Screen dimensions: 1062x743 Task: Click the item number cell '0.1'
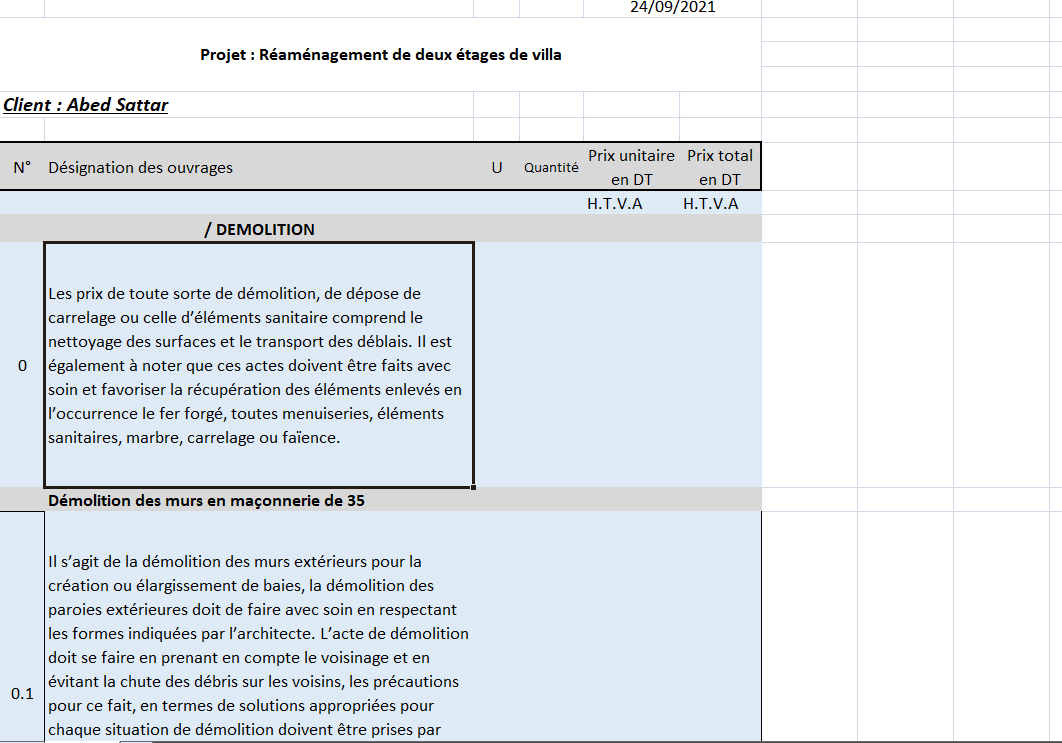[22, 693]
